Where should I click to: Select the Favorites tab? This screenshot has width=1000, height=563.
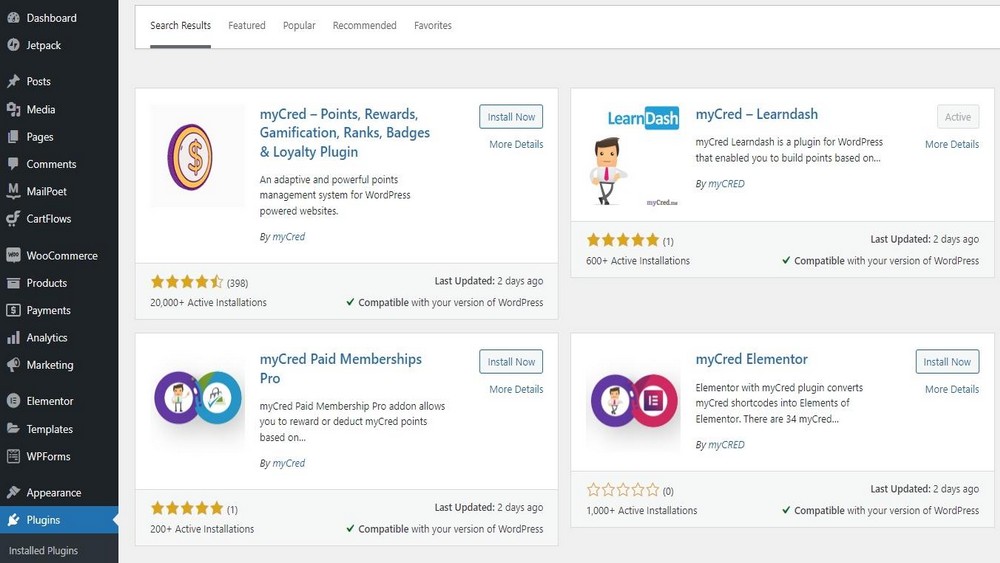point(433,25)
